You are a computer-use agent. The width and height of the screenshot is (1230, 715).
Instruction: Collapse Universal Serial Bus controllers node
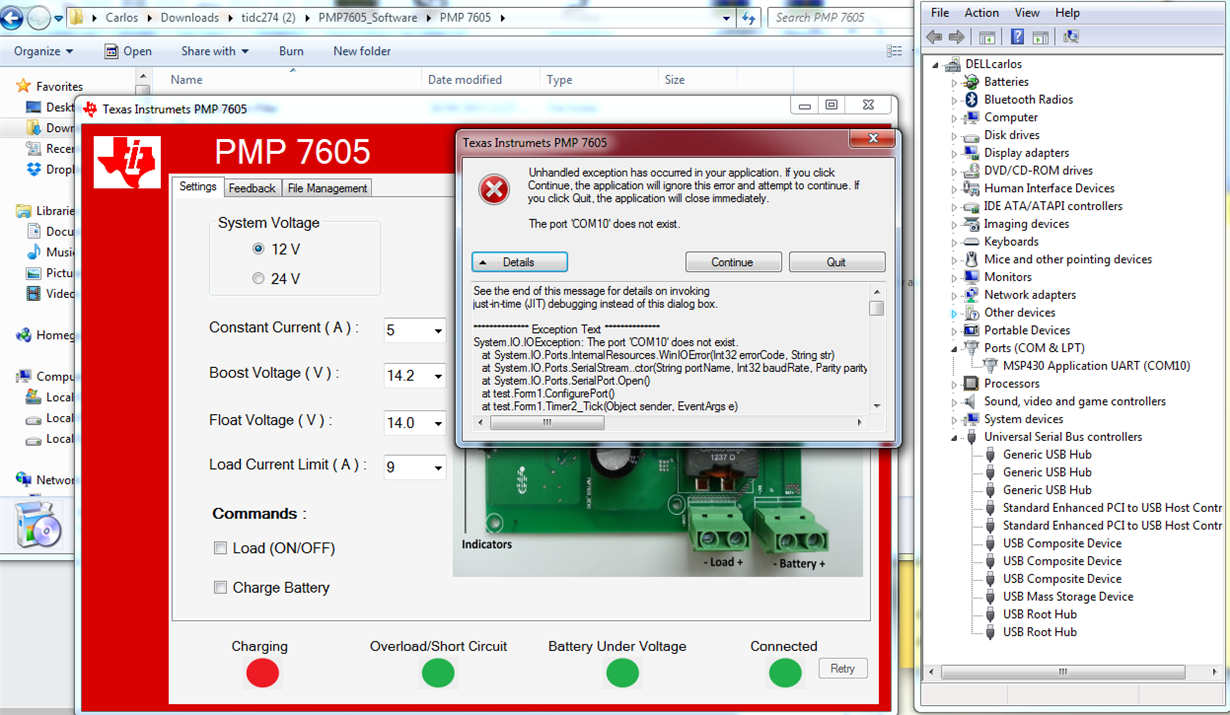pos(954,437)
